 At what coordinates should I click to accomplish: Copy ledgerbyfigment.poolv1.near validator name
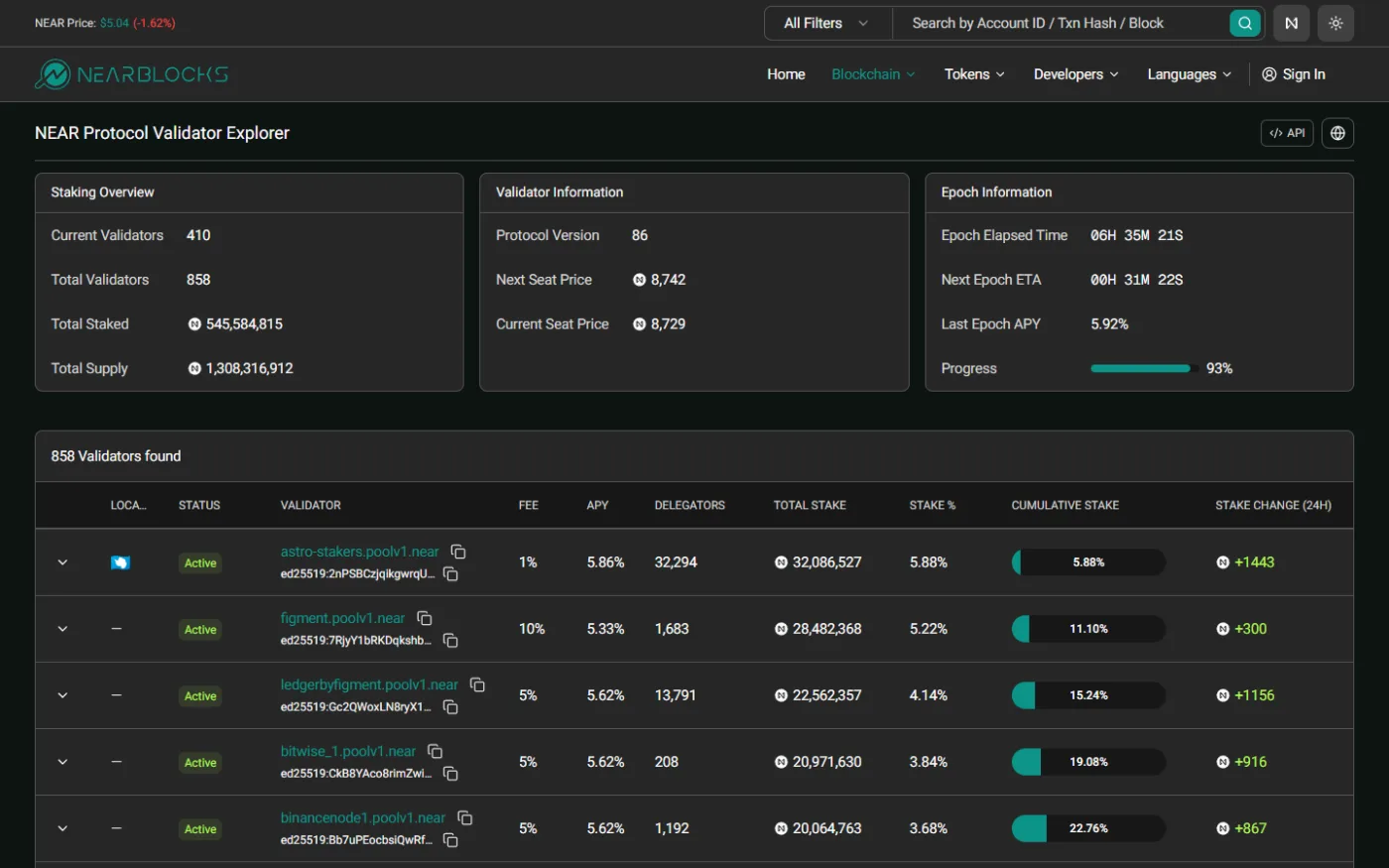(x=477, y=684)
